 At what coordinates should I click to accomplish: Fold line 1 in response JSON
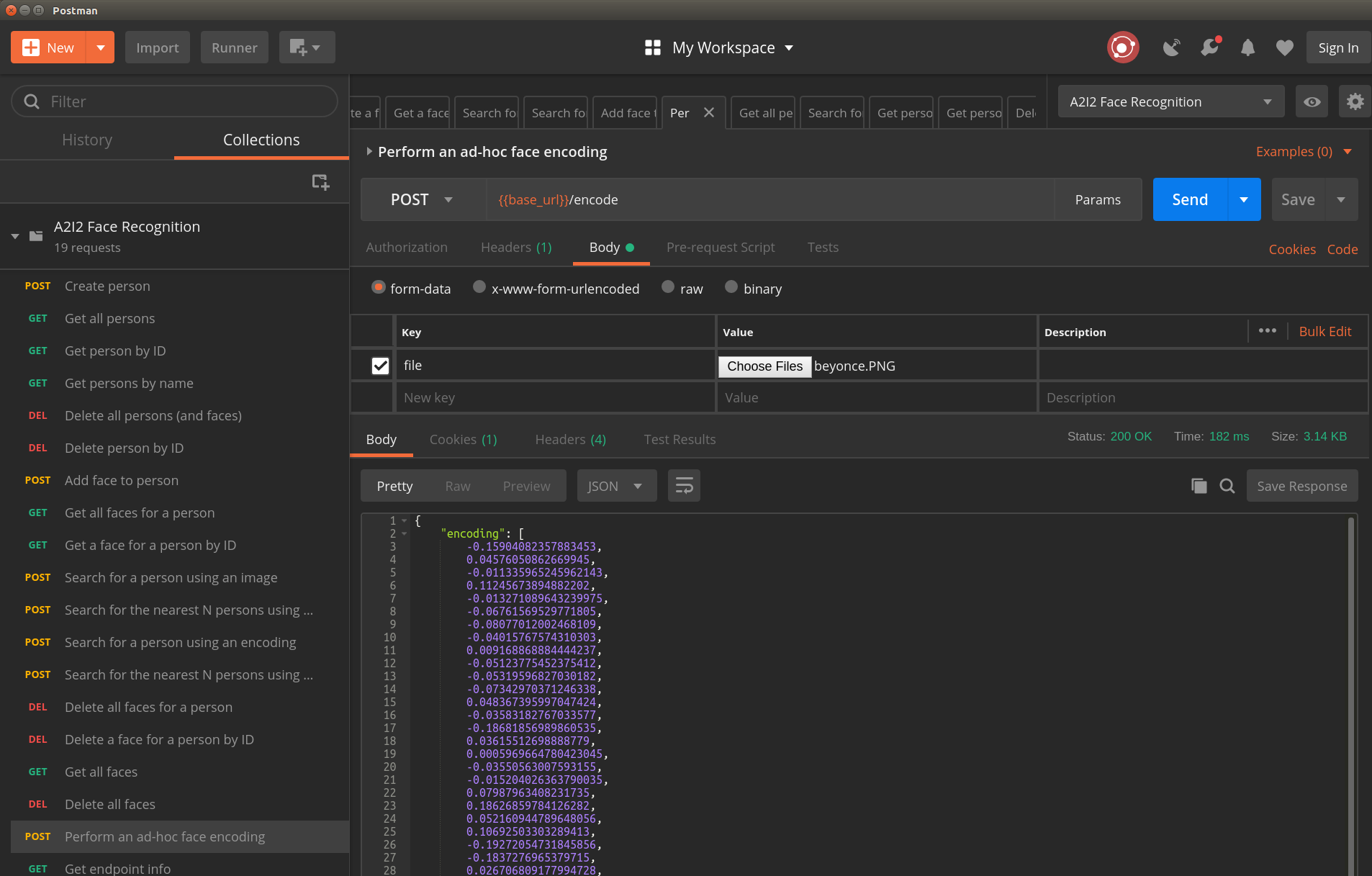coord(405,520)
